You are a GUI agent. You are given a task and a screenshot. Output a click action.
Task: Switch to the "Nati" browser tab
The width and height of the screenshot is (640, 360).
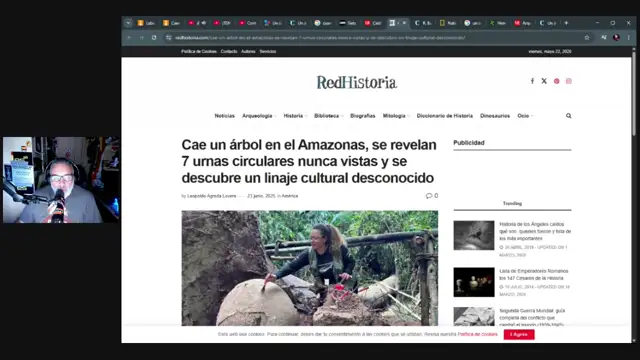pyautogui.click(x=448, y=23)
